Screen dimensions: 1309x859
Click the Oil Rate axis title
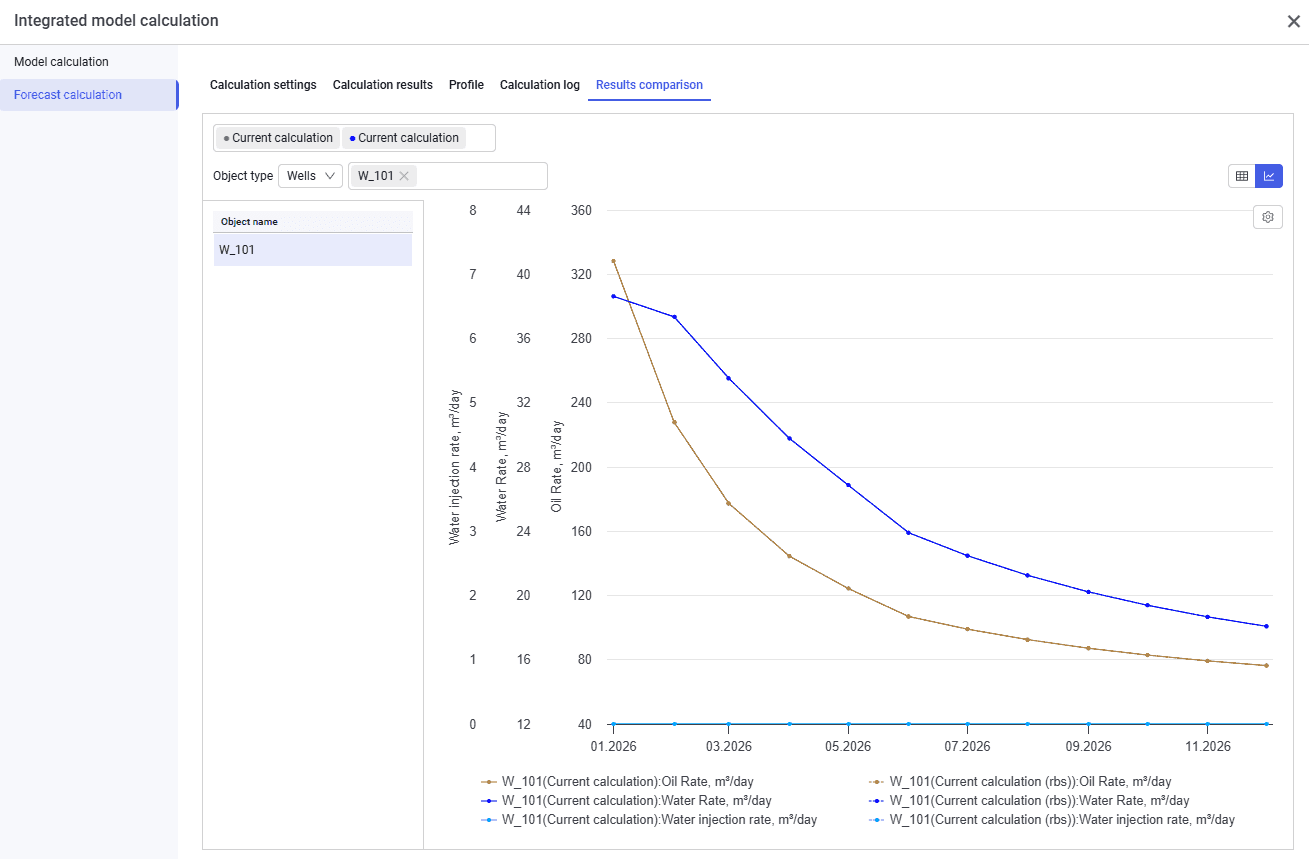click(557, 467)
